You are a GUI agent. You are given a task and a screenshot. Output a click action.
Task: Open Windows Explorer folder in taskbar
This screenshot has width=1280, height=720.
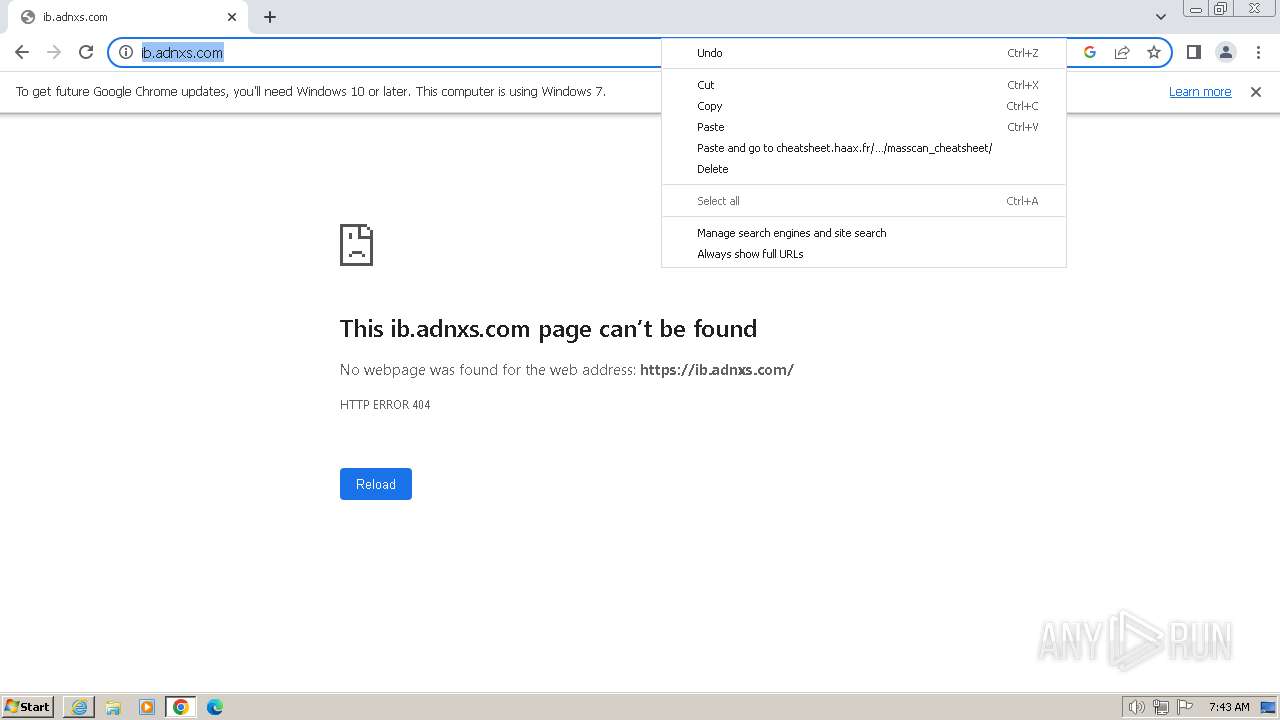click(x=113, y=707)
